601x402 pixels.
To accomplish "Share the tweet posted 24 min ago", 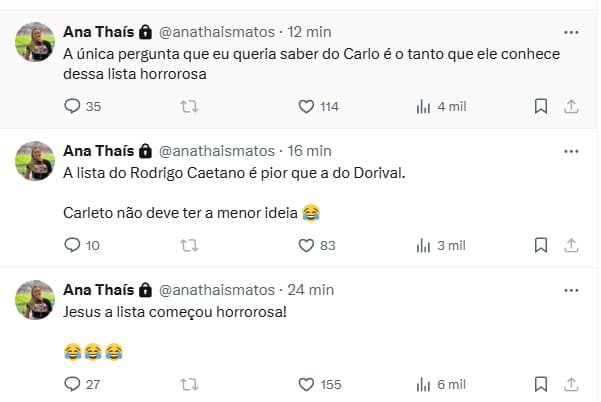I will click(571, 384).
